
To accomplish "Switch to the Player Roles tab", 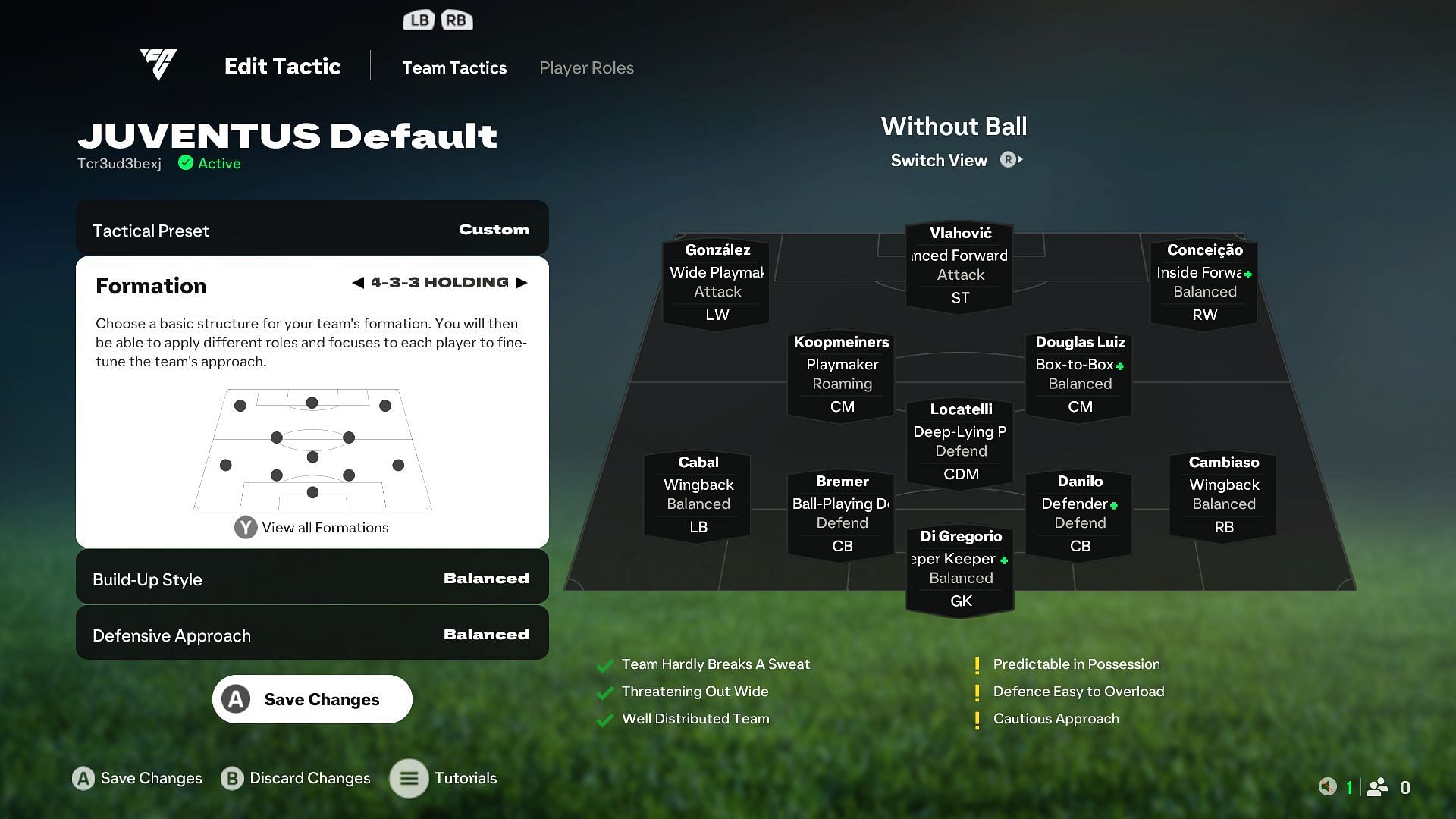I will point(587,67).
